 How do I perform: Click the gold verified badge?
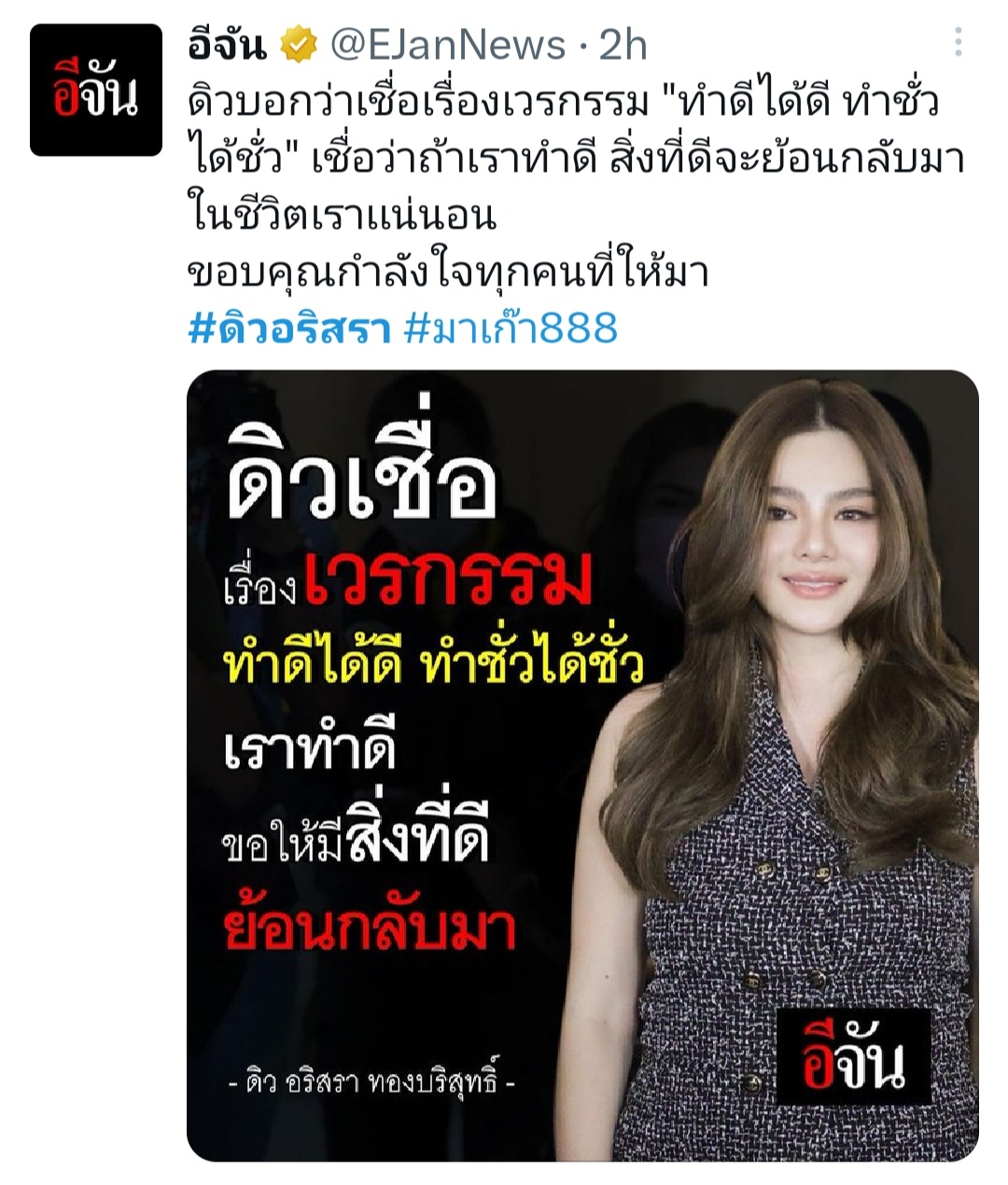click(x=300, y=44)
